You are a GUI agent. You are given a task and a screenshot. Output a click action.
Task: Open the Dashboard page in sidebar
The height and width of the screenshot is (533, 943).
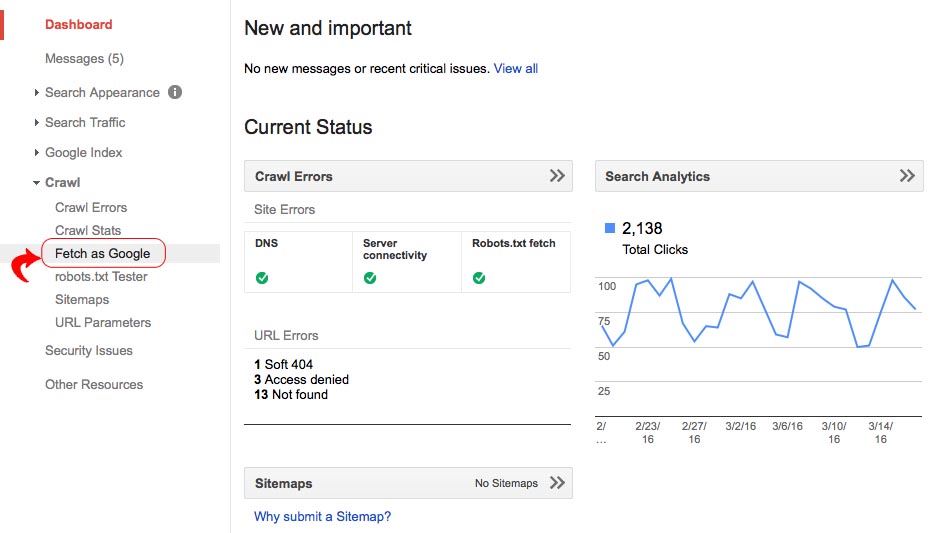point(79,24)
